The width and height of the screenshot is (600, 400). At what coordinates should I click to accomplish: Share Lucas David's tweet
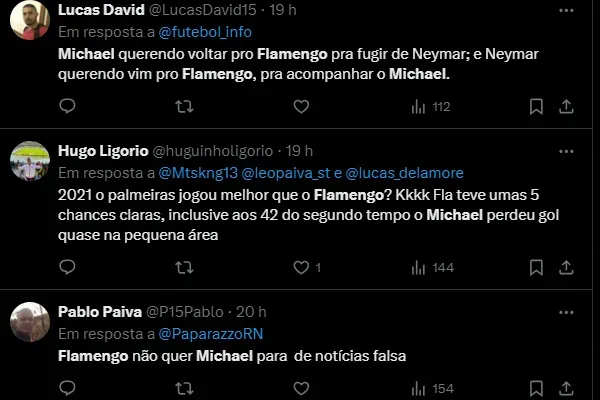(x=566, y=106)
